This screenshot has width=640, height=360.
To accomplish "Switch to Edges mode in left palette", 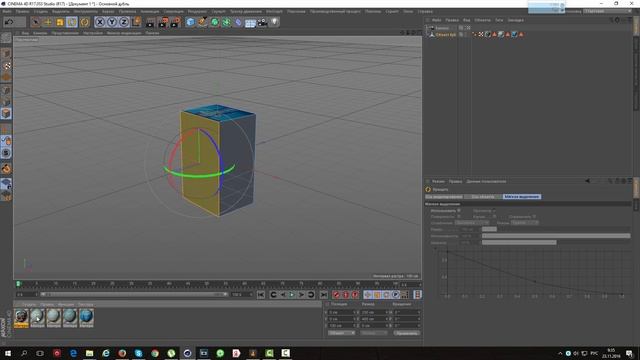I will pyautogui.click(x=6, y=102).
